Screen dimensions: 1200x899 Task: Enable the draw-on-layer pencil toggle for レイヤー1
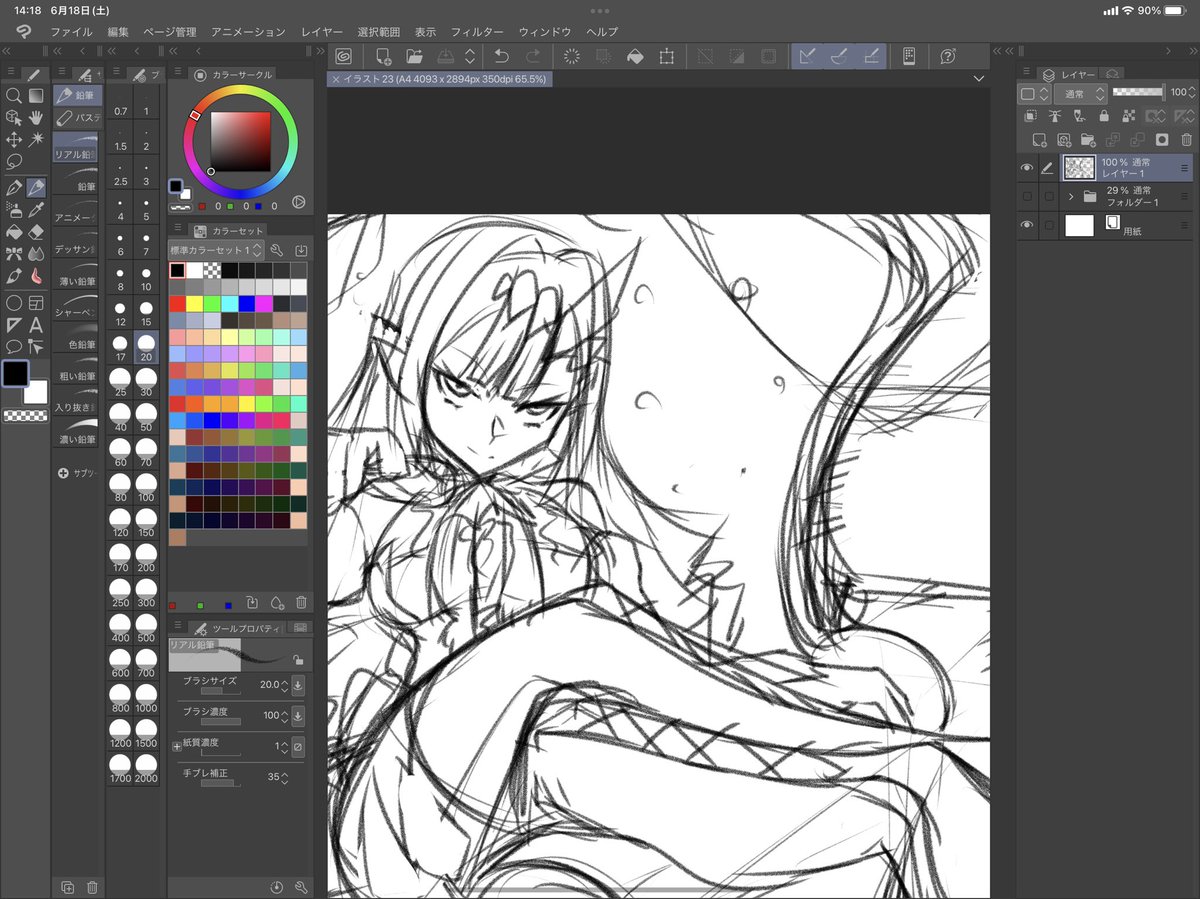pyautogui.click(x=1048, y=168)
